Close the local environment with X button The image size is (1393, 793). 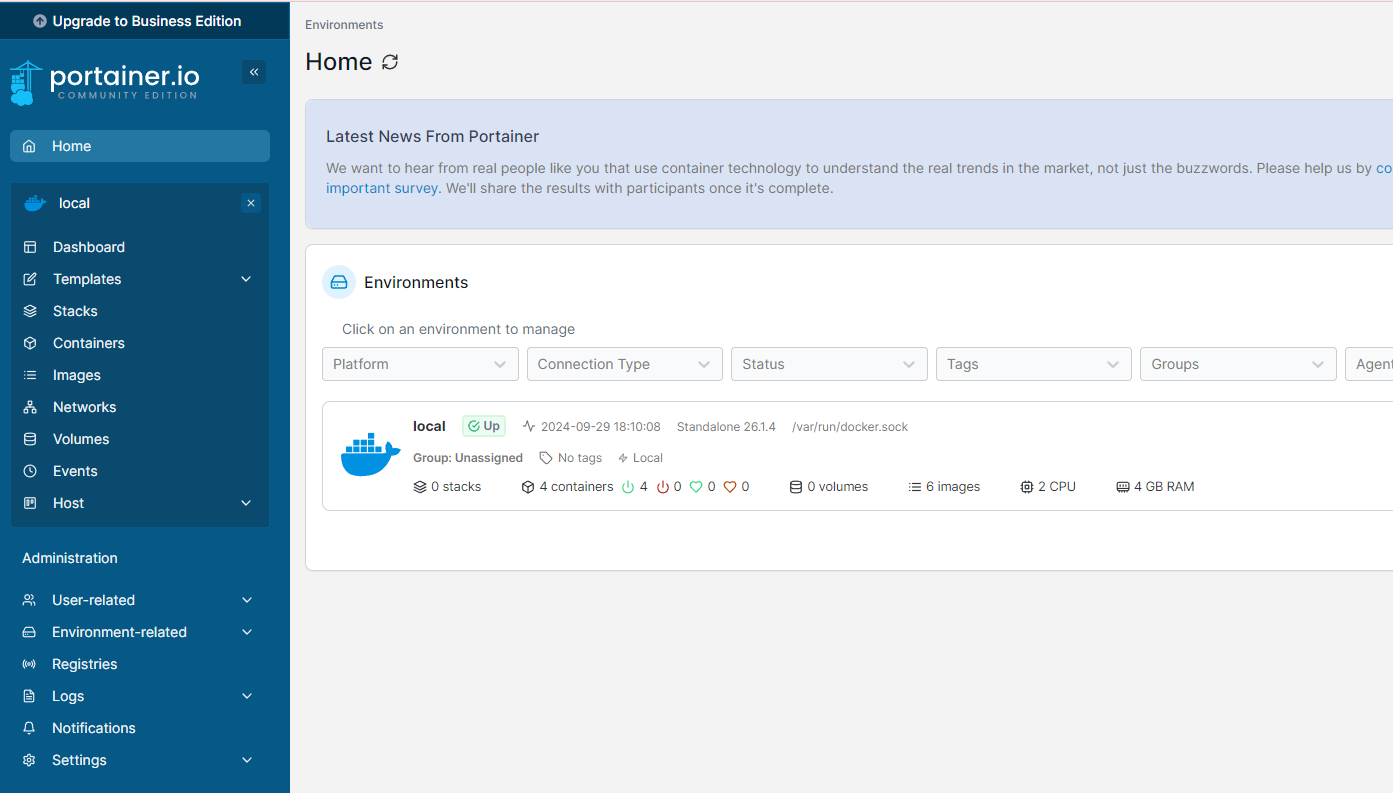pos(251,203)
